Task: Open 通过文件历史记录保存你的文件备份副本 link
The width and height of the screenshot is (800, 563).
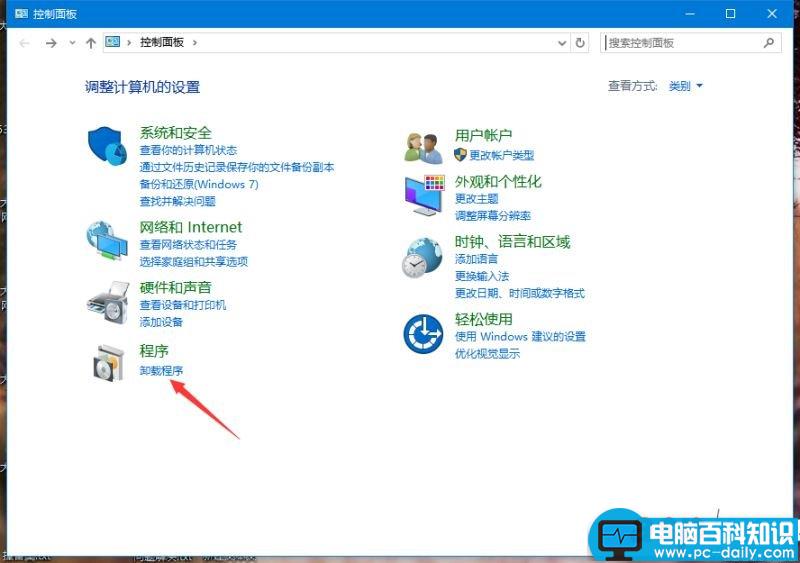Action: coord(237,167)
